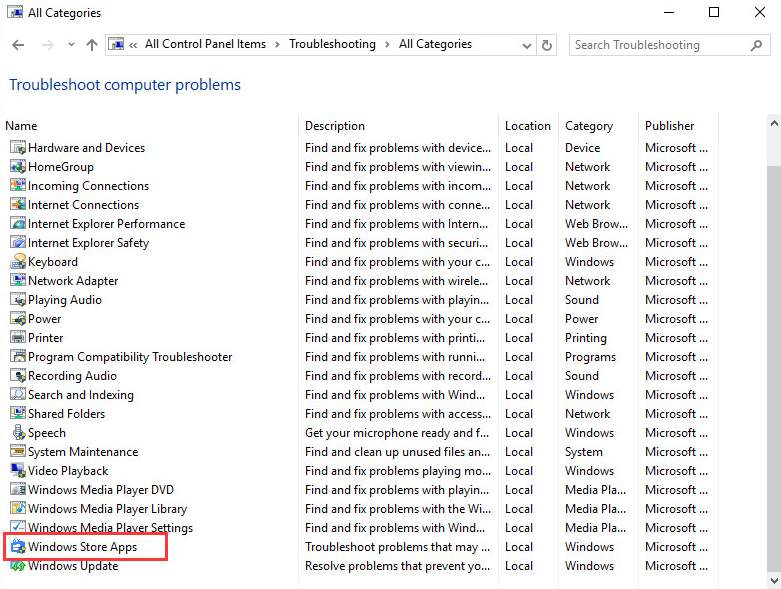Click 'Troubleshoot computer problems' heading
Viewport: 781px width, 589px height.
pos(125,85)
